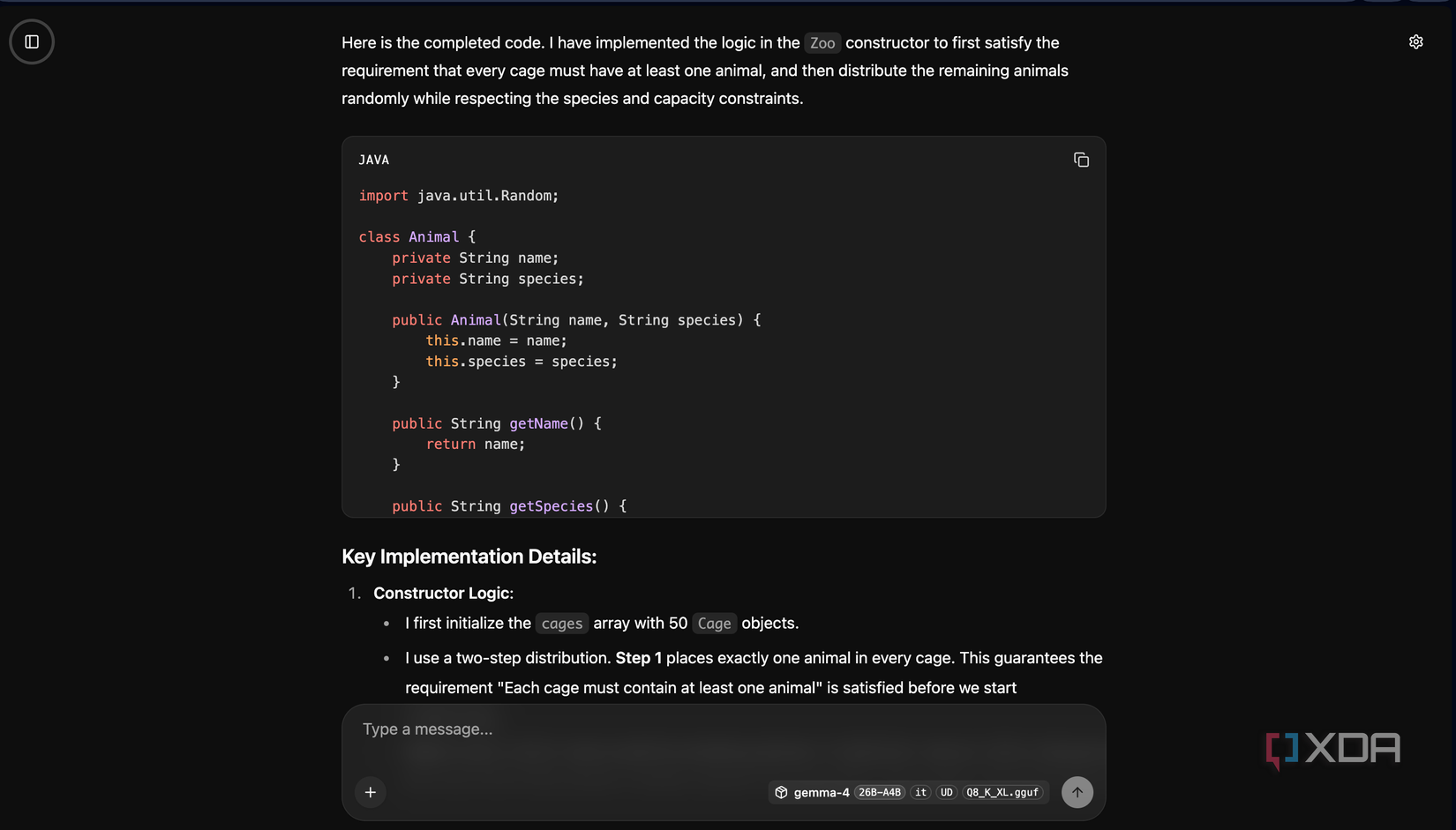Select the JAVA language tab
The width and height of the screenshot is (1456, 830).
click(374, 160)
